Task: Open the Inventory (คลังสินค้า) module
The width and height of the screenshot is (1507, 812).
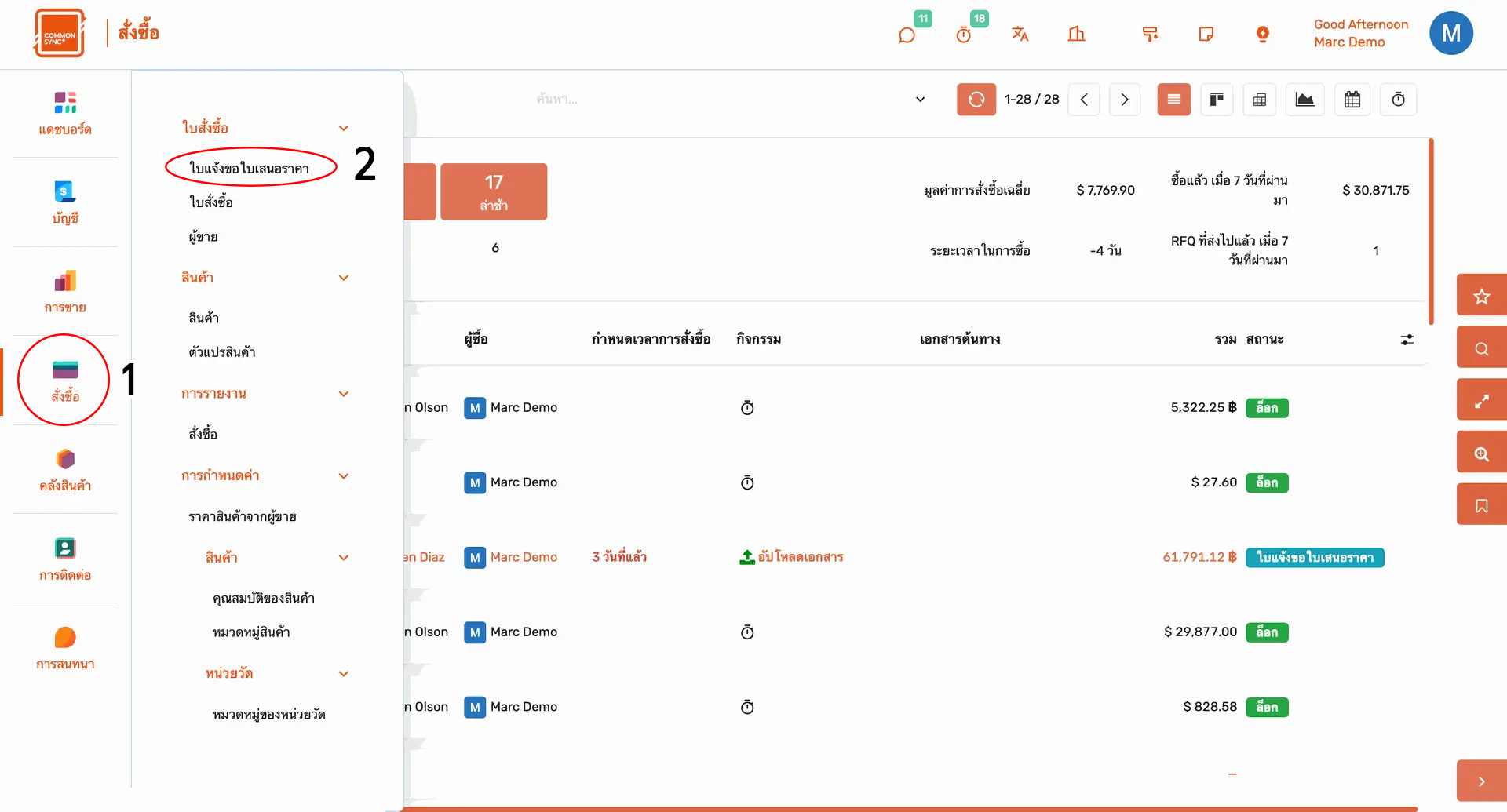Action: (x=65, y=469)
